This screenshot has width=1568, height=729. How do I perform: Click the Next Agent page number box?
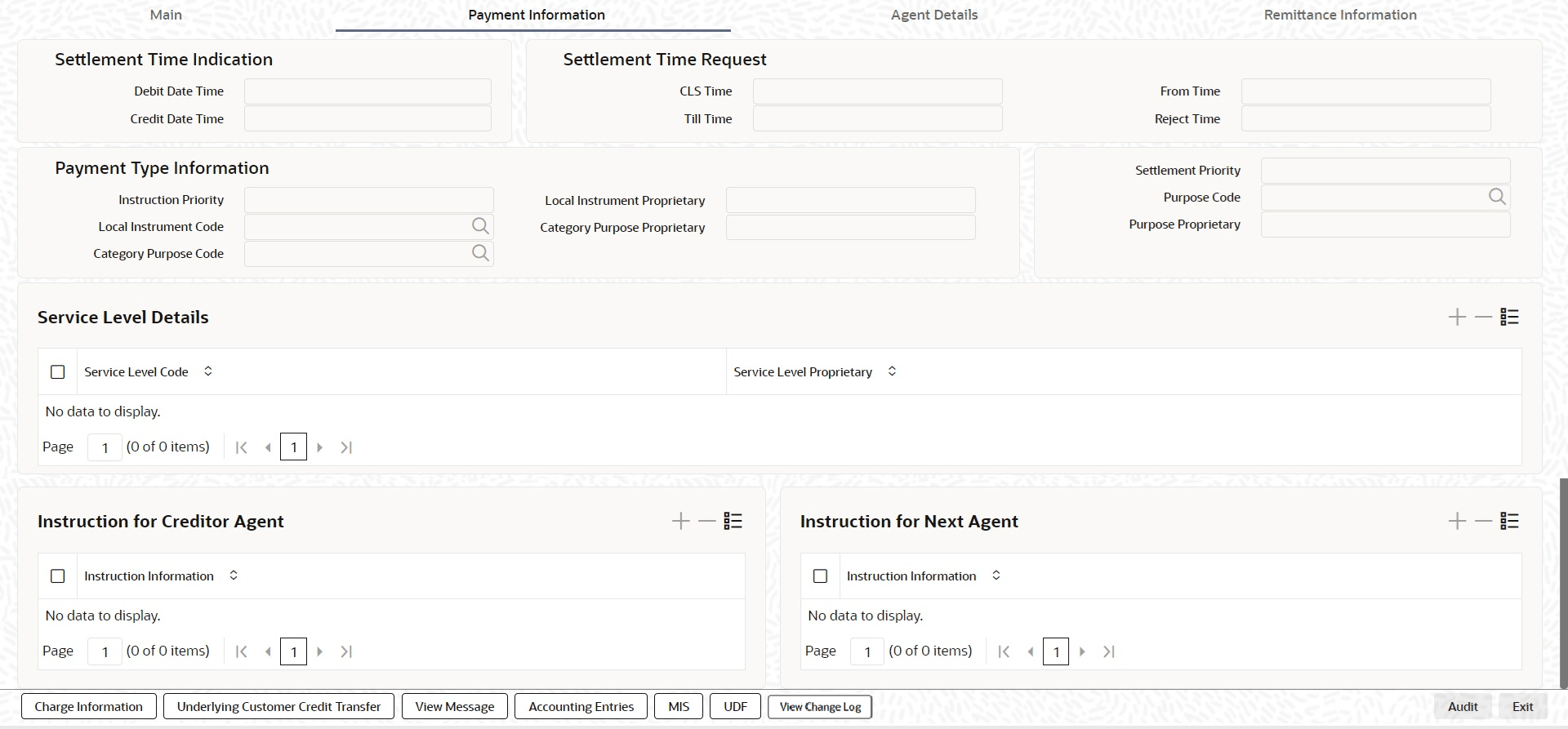coord(867,651)
